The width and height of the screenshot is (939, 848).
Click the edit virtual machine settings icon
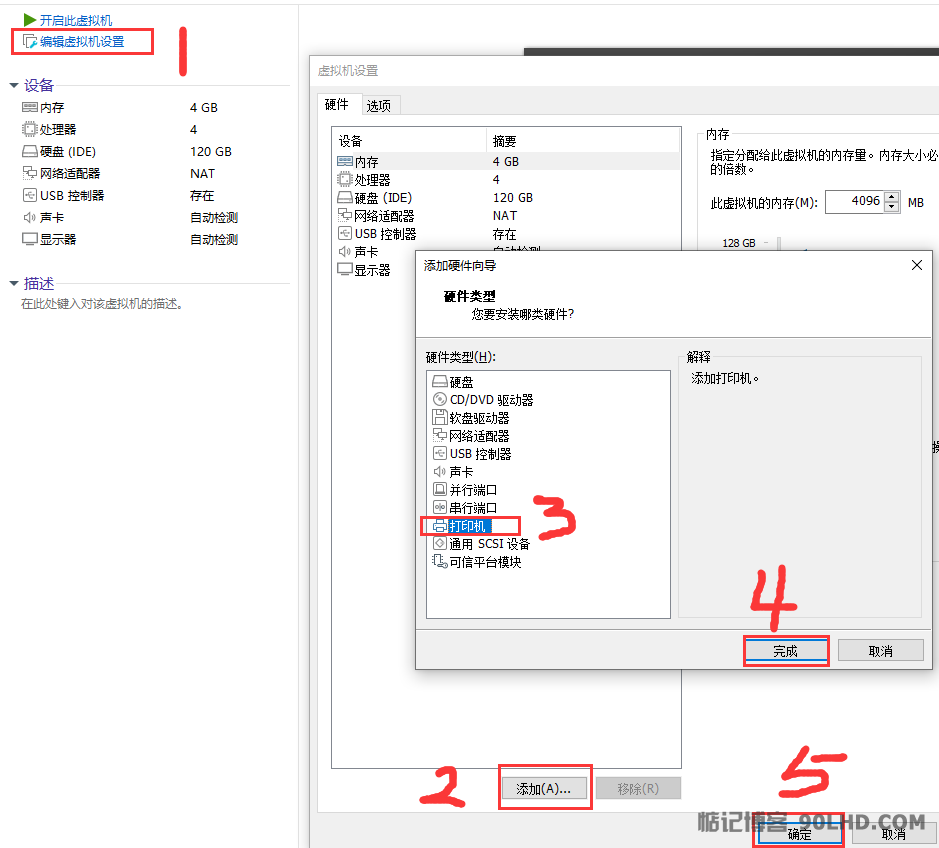[x=30, y=42]
